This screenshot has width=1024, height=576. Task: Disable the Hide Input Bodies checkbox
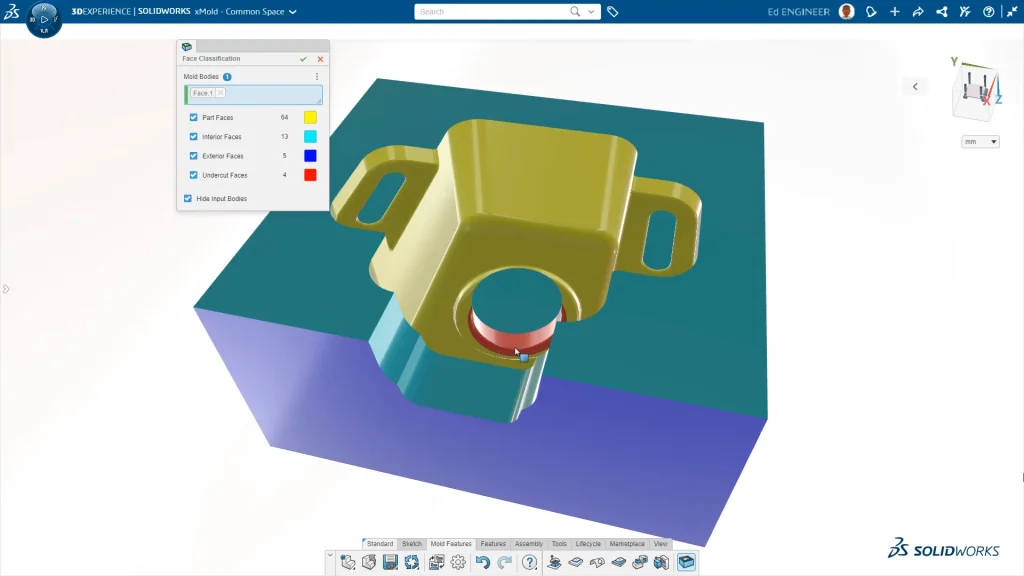coord(187,199)
